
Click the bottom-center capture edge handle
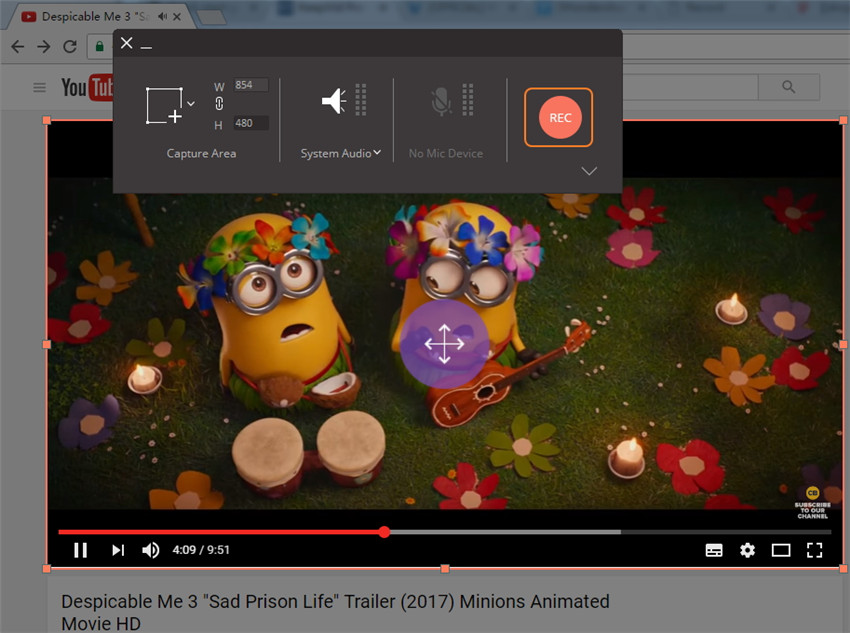point(445,569)
